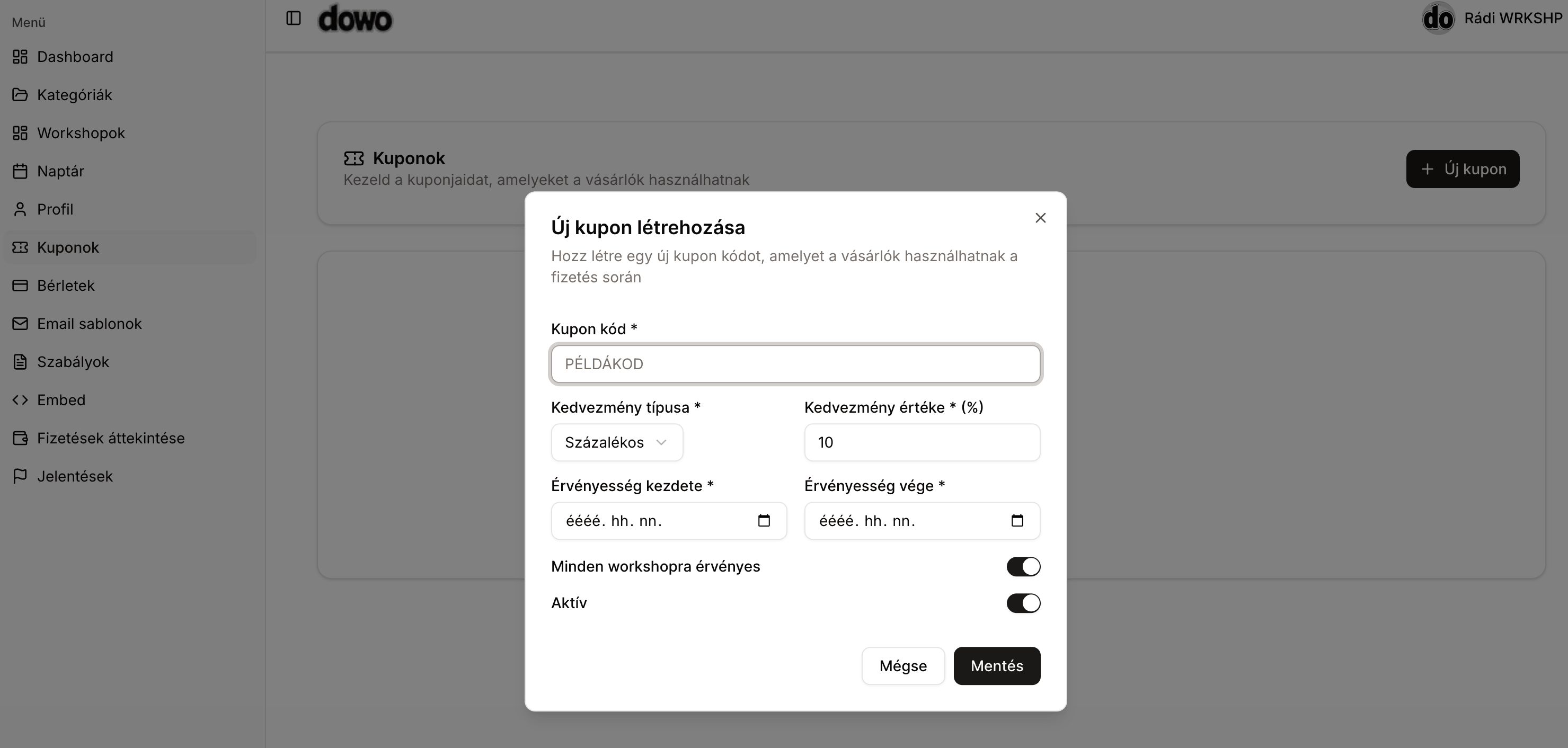Click the Naptár calendar icon in sidebar
This screenshot has width=1568, height=748.
20,171
